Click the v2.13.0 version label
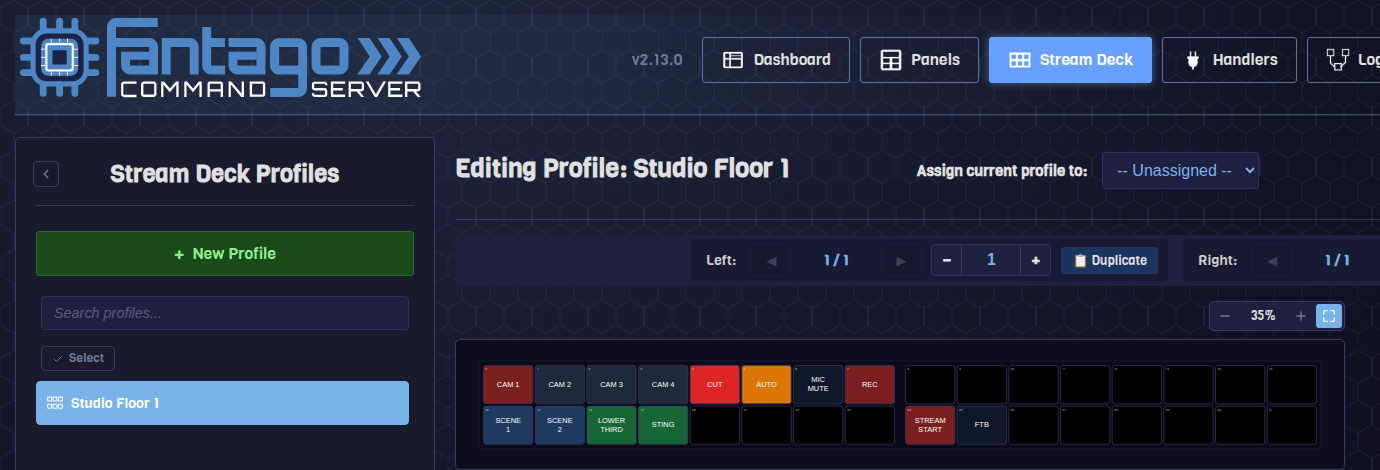 pyautogui.click(x=657, y=60)
